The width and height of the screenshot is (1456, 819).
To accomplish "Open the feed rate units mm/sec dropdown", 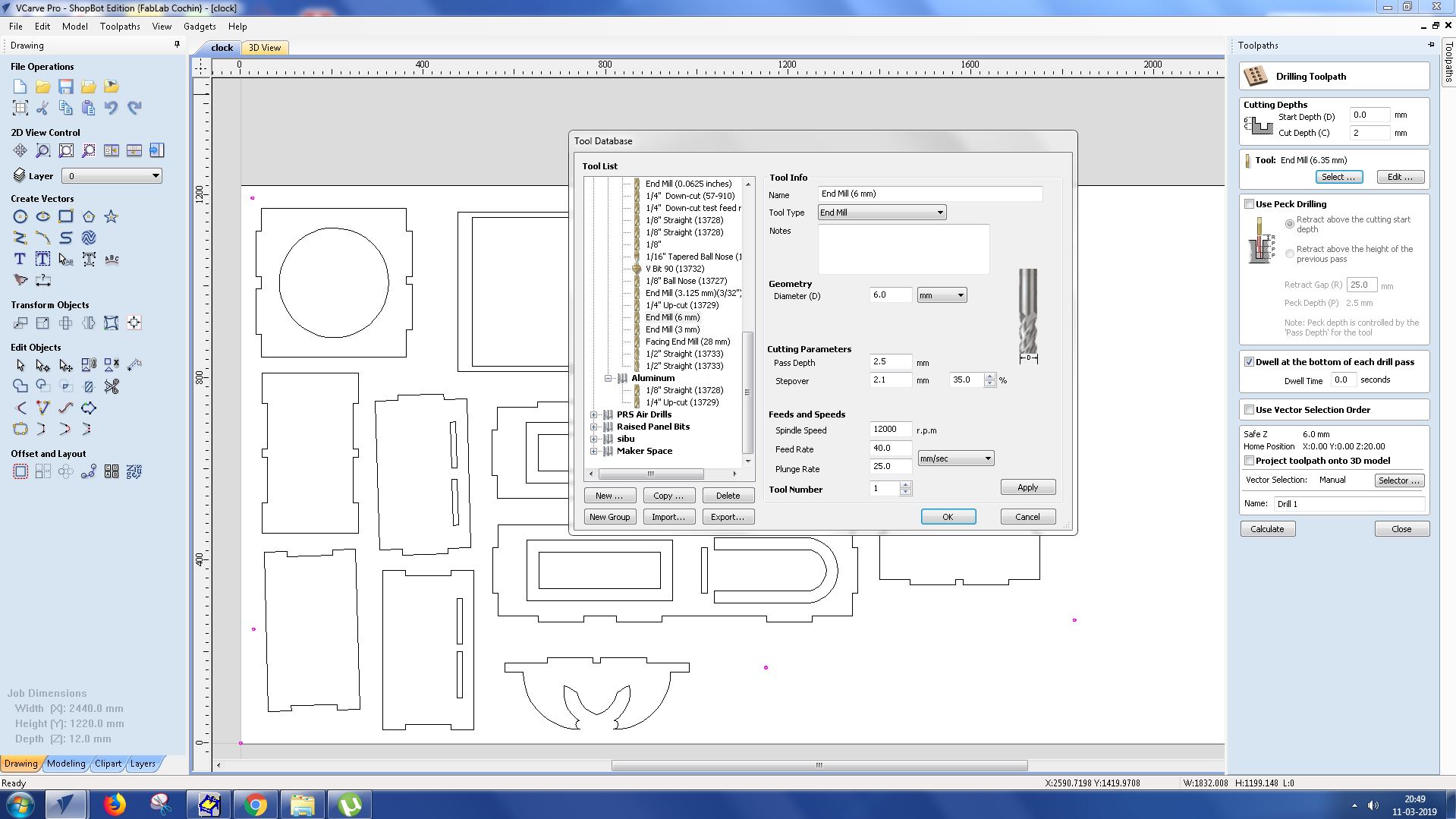I will click(x=955, y=458).
